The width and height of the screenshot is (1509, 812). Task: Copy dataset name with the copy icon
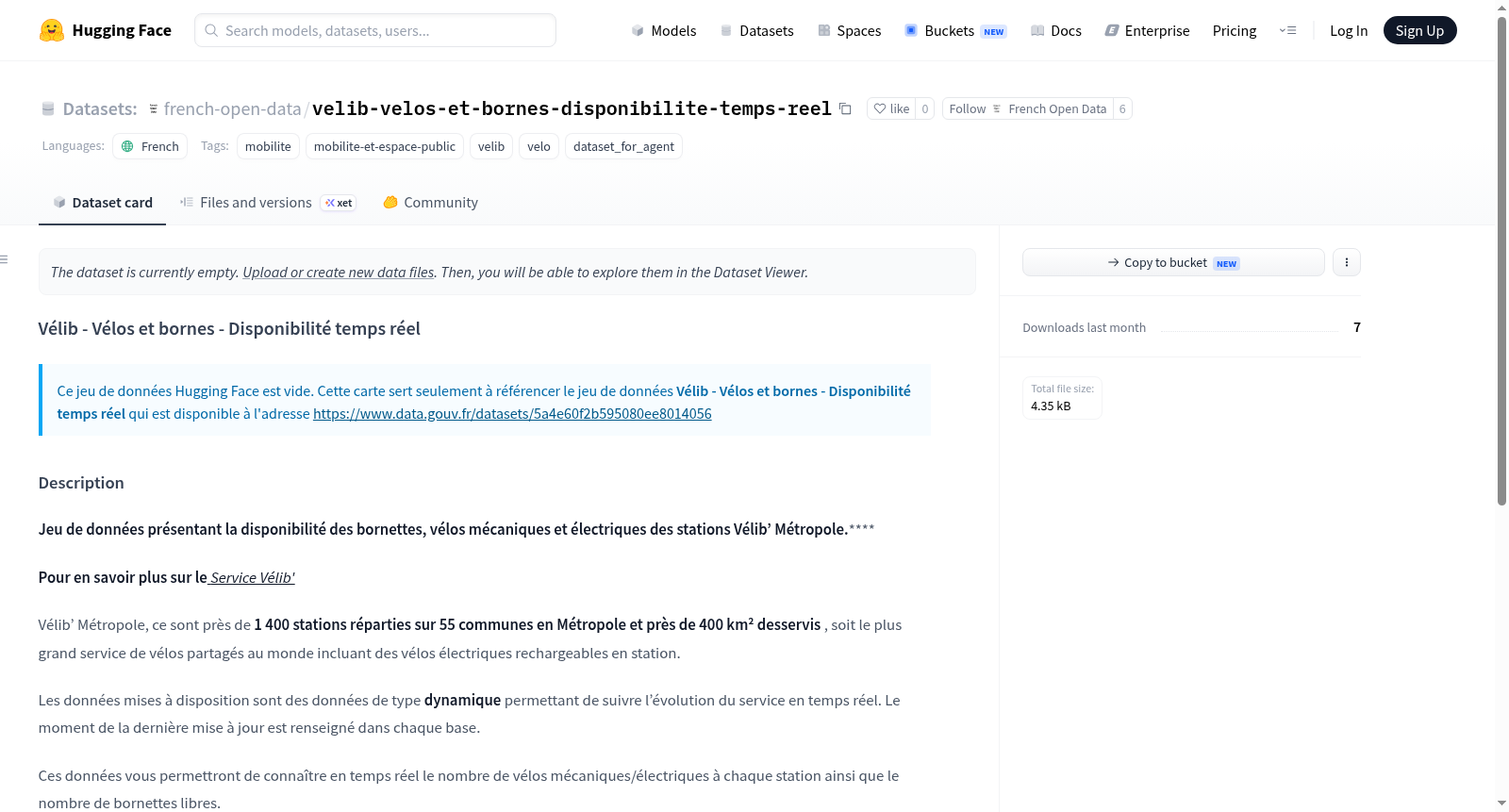[845, 109]
